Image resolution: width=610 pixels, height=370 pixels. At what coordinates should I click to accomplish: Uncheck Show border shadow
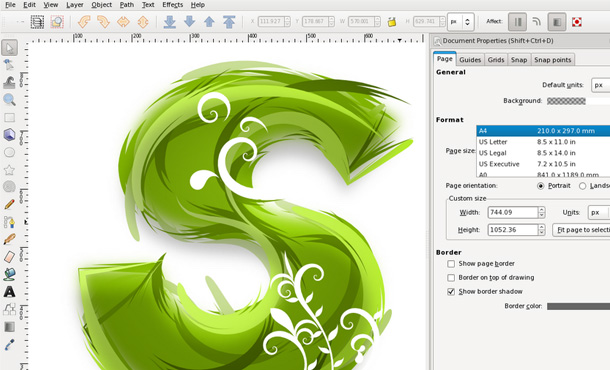click(x=451, y=291)
